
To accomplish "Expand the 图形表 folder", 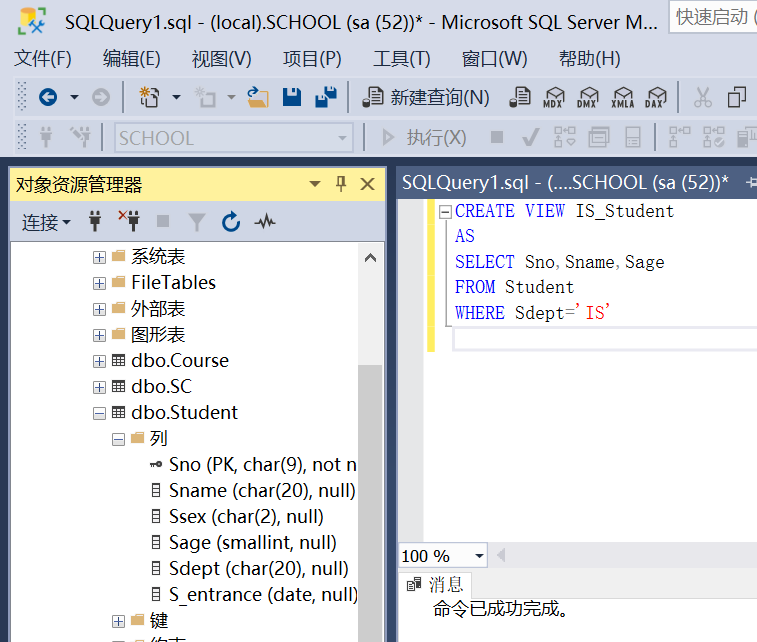I will coord(99,335).
